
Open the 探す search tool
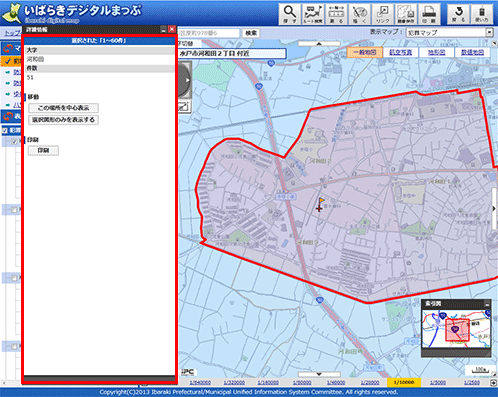pos(290,14)
